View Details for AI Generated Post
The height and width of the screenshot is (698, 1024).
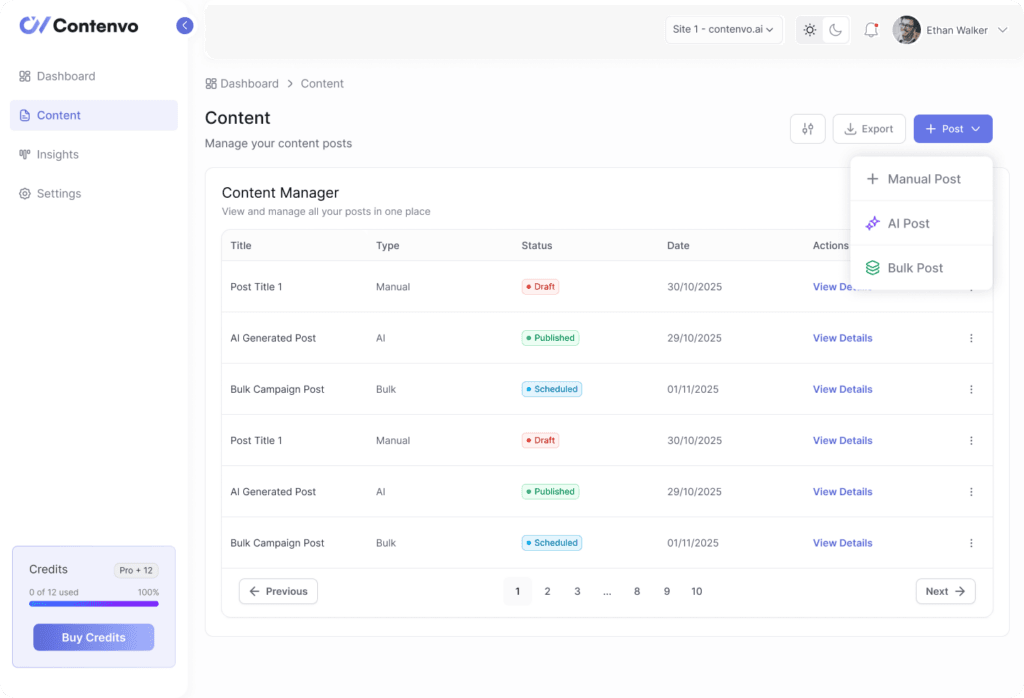point(842,338)
